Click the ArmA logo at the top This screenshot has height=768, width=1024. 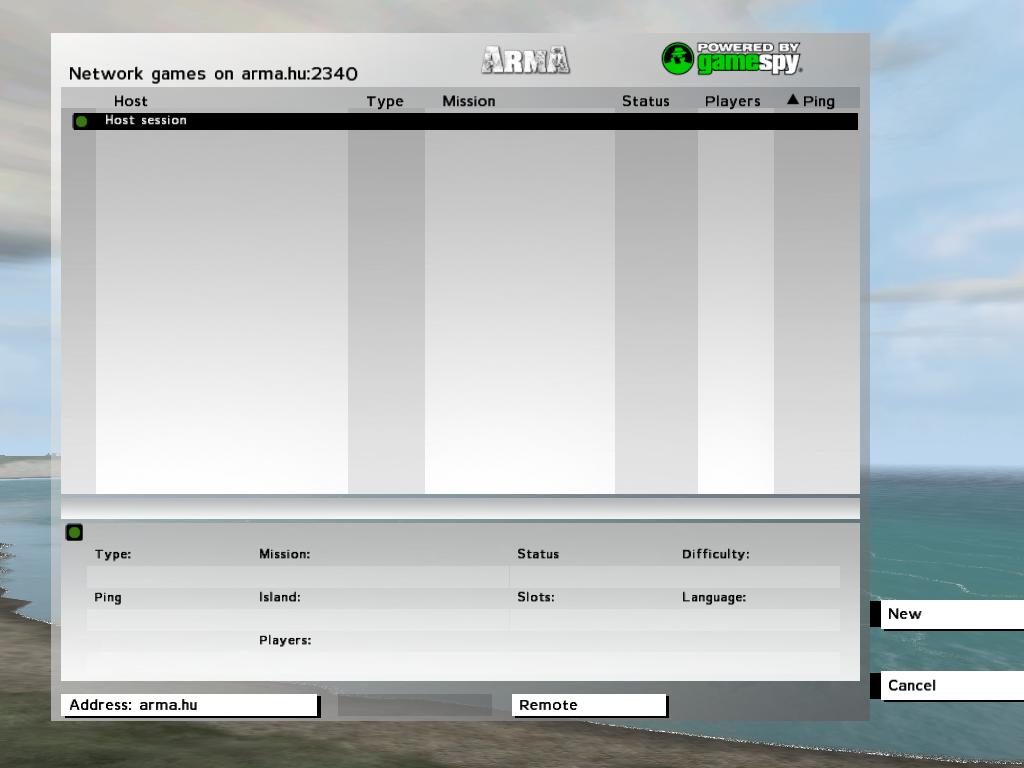(x=525, y=60)
